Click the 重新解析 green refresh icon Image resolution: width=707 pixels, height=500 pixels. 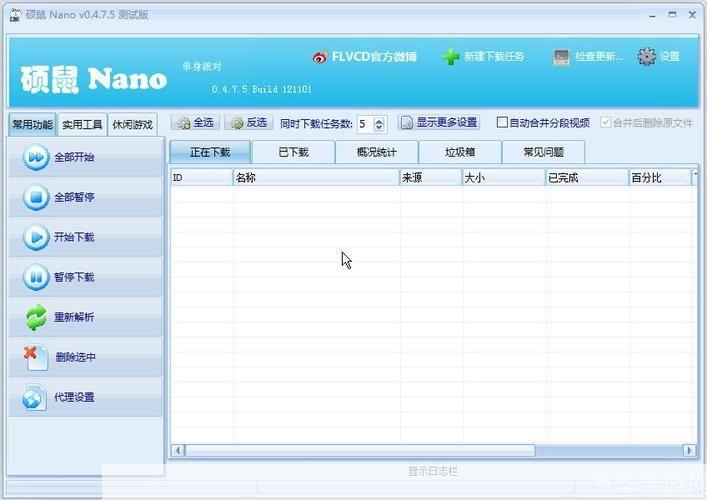pos(36,317)
